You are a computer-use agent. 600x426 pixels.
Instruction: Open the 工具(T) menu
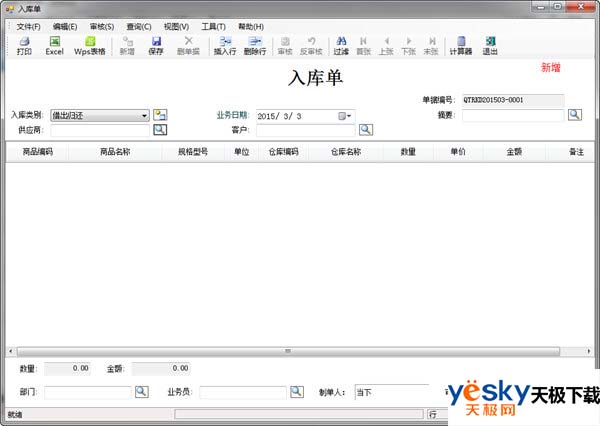214,26
